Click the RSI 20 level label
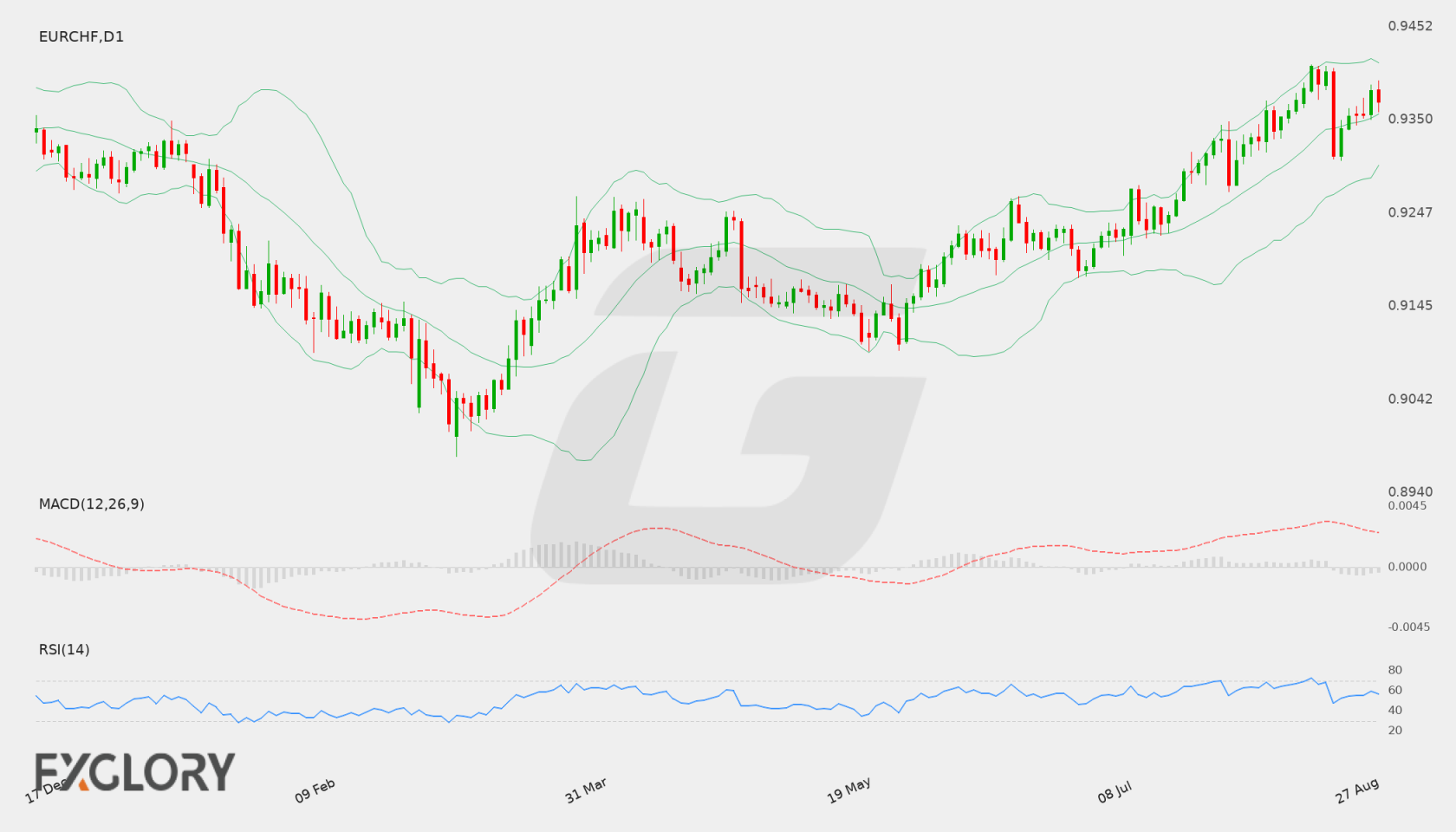The image size is (1456, 832). click(x=1395, y=730)
